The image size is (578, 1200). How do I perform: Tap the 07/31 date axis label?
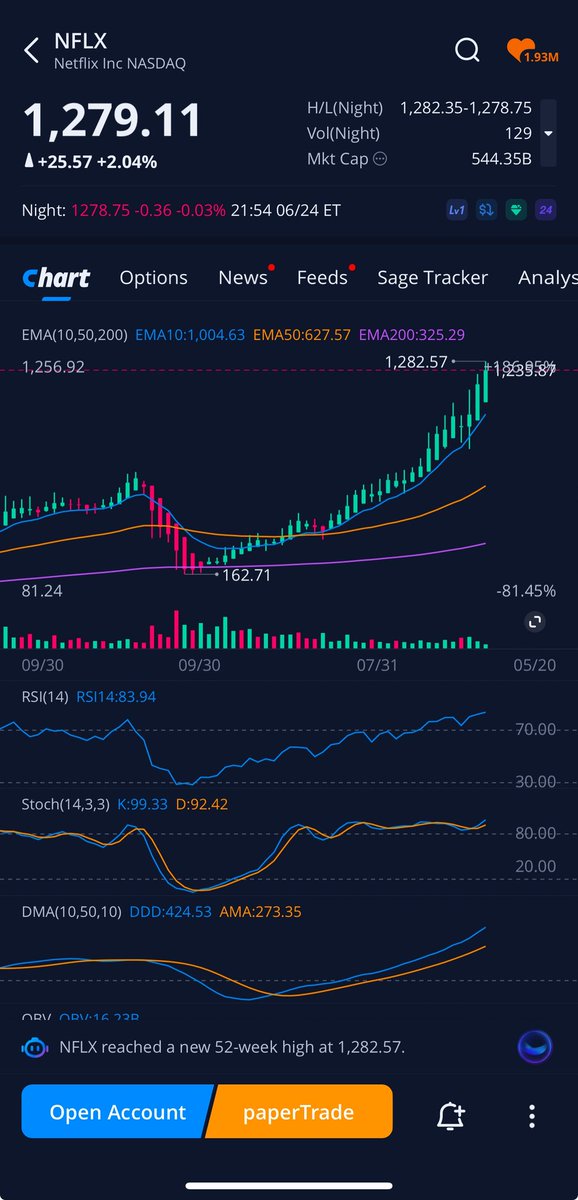coord(377,665)
